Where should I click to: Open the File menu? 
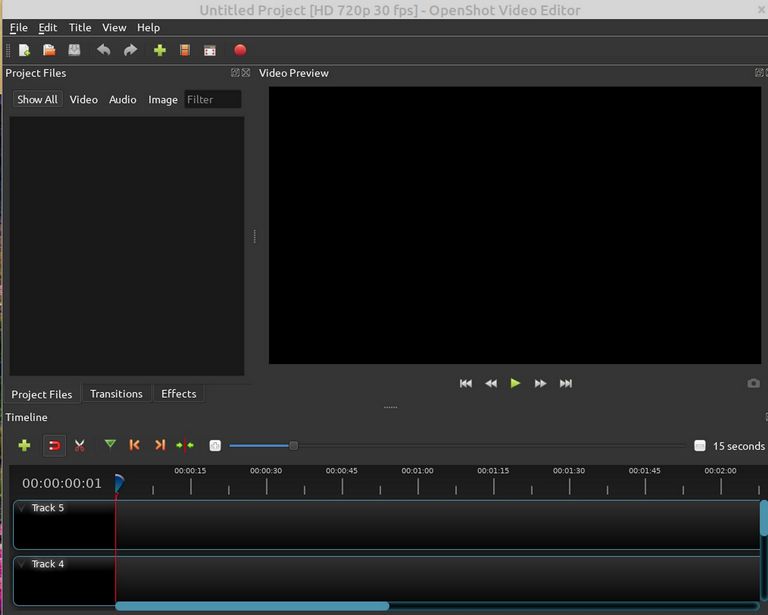tap(18, 28)
